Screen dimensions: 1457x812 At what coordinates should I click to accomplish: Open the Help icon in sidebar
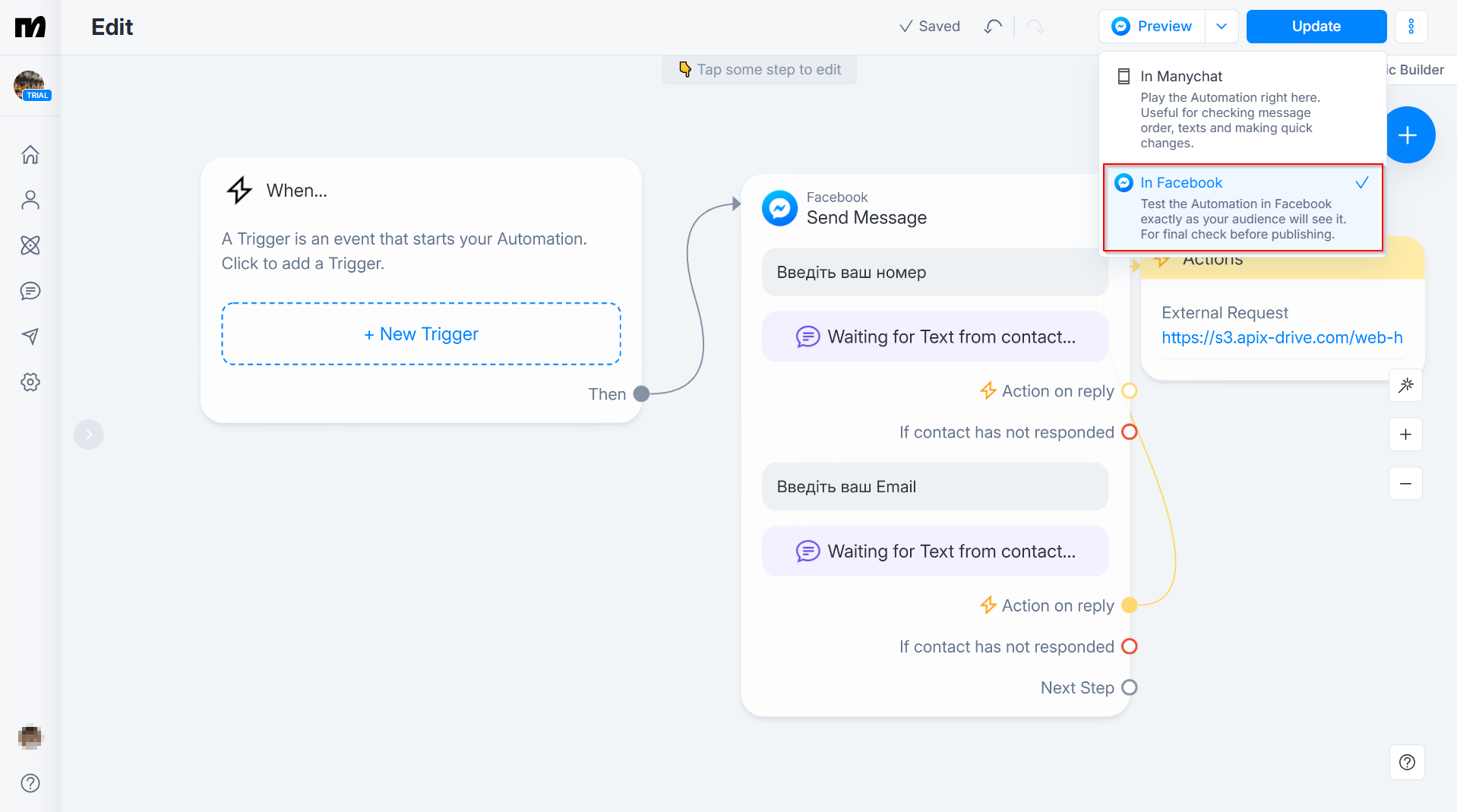(30, 783)
